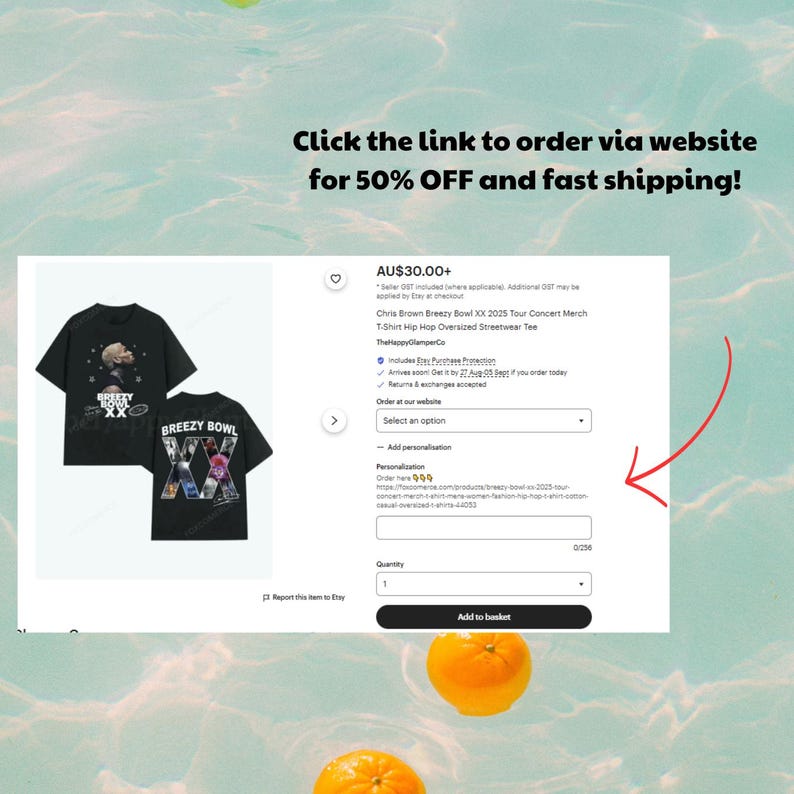This screenshot has height=794, width=794.
Task: Click Report this item to Etsy
Action: pyautogui.click(x=308, y=598)
